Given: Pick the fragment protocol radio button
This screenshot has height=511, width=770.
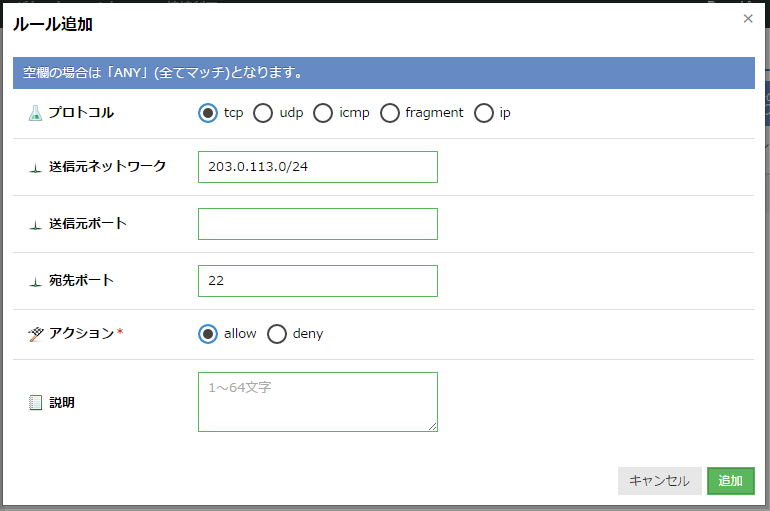Looking at the screenshot, I should (390, 113).
